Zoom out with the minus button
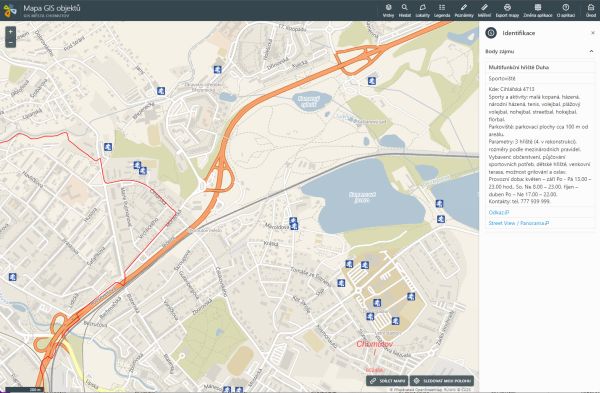The image size is (600, 393). click(10, 42)
